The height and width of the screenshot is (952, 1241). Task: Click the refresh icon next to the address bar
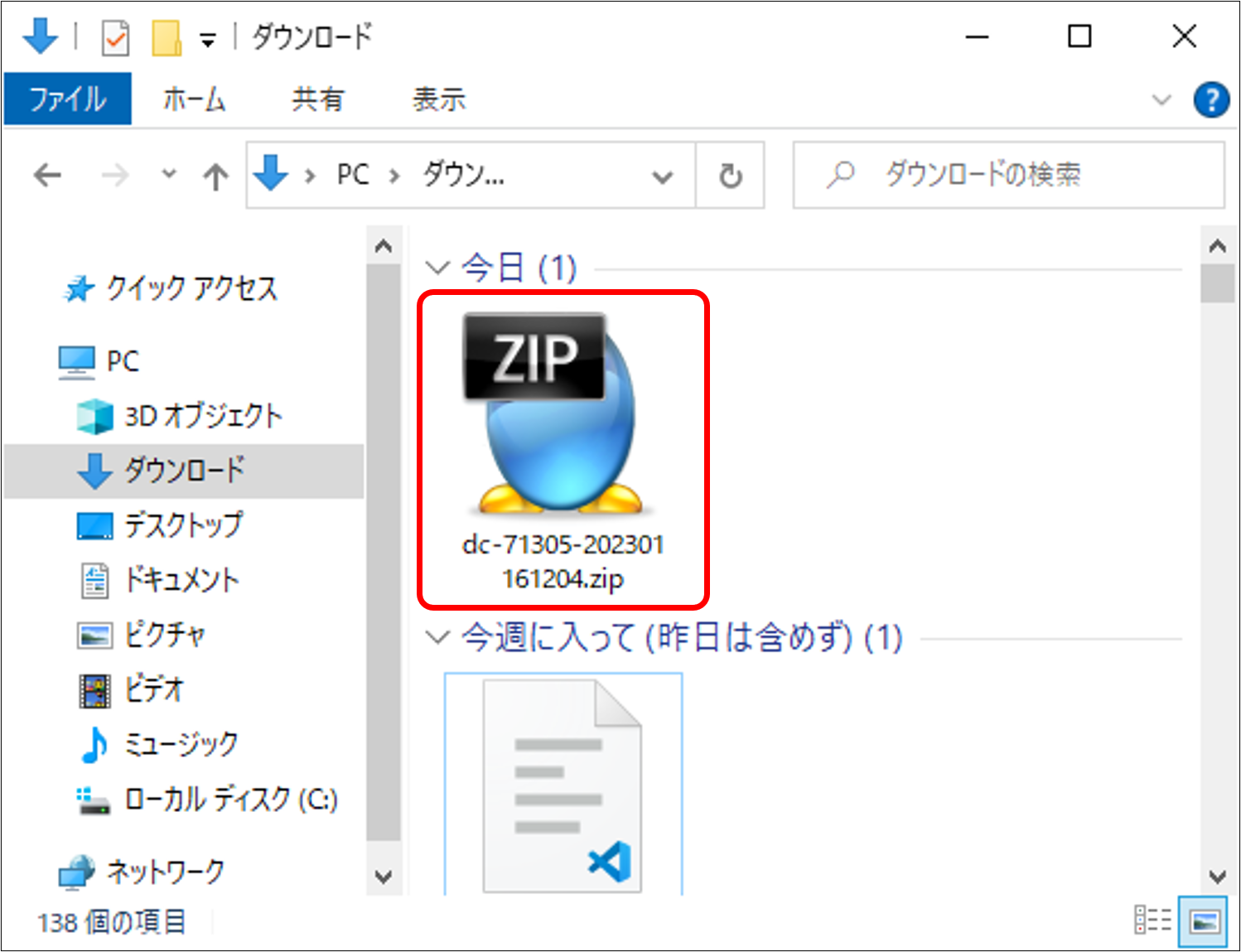[729, 175]
